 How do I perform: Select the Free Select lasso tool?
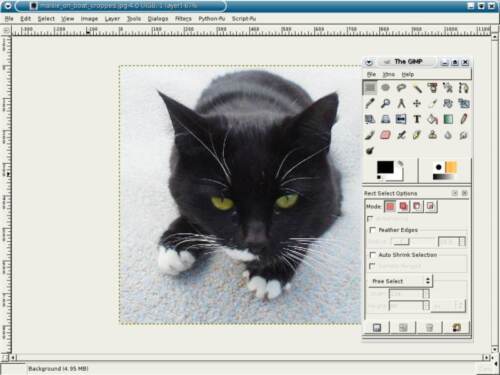tap(401, 88)
